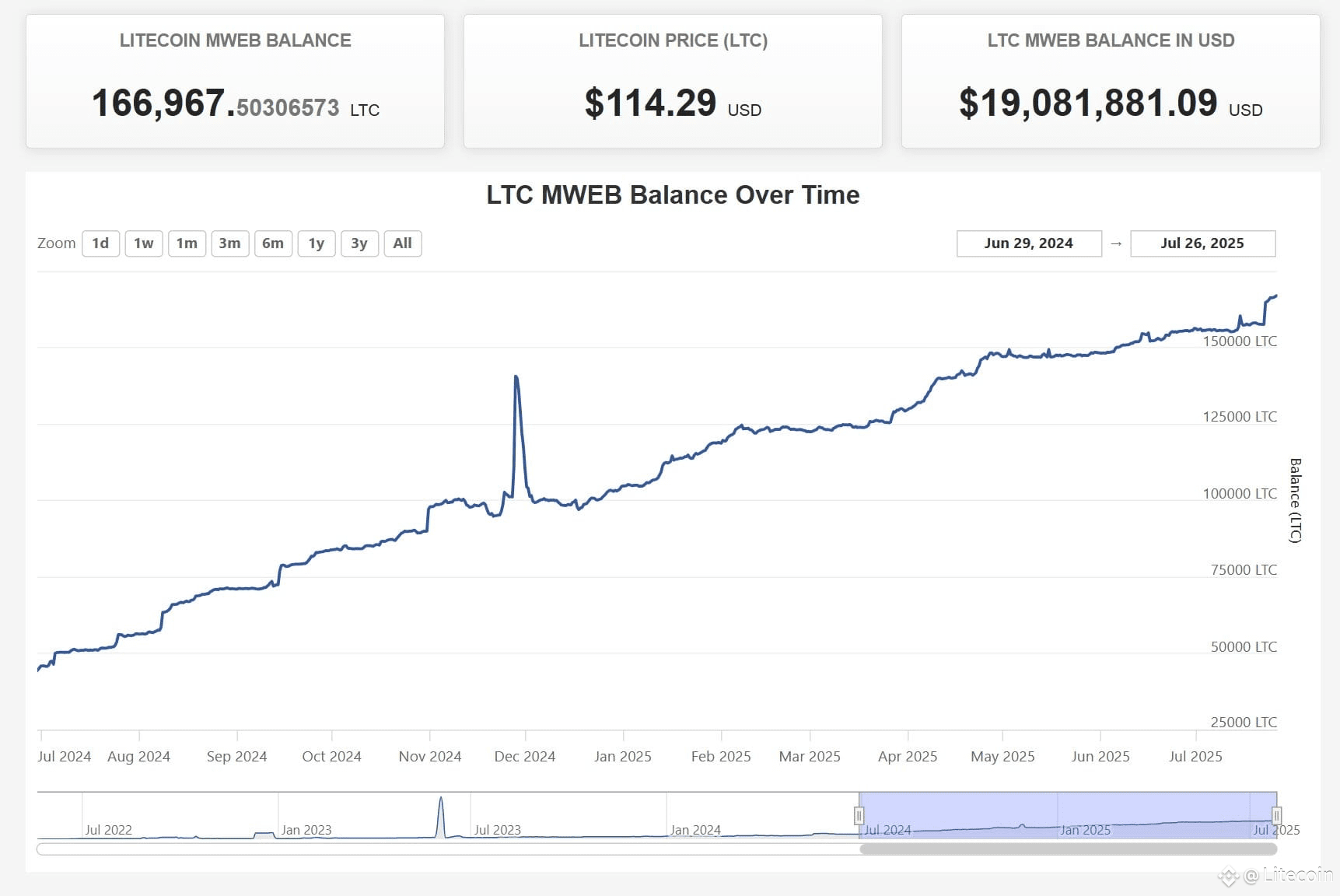Switch chart zoom to 3m
Viewport: 1340px width, 896px height.
pyautogui.click(x=229, y=243)
